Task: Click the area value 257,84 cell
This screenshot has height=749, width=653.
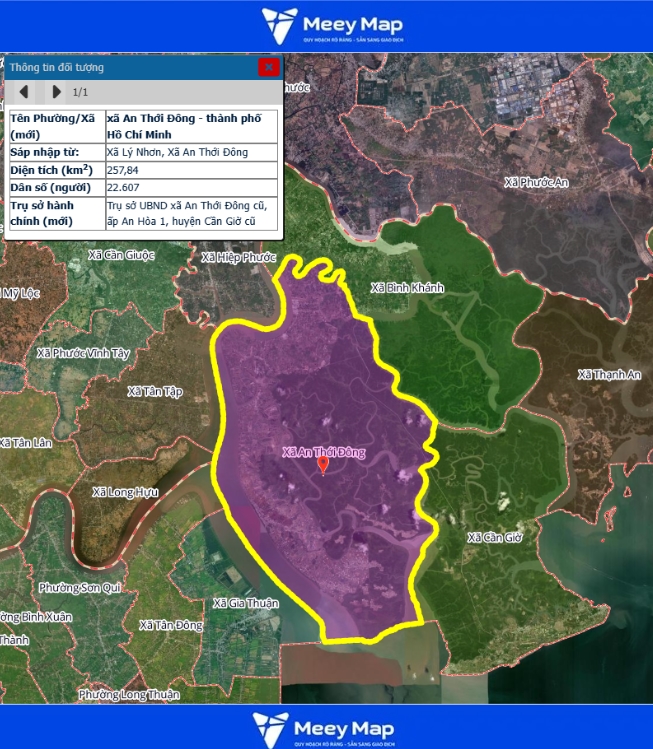Action: (x=190, y=170)
